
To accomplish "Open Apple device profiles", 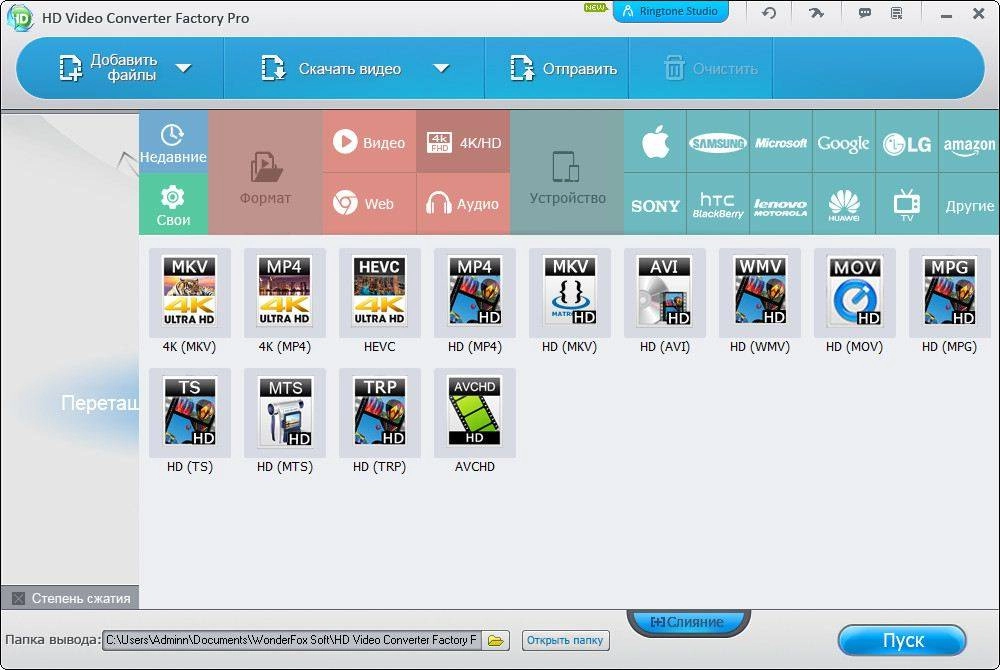I will (x=655, y=142).
